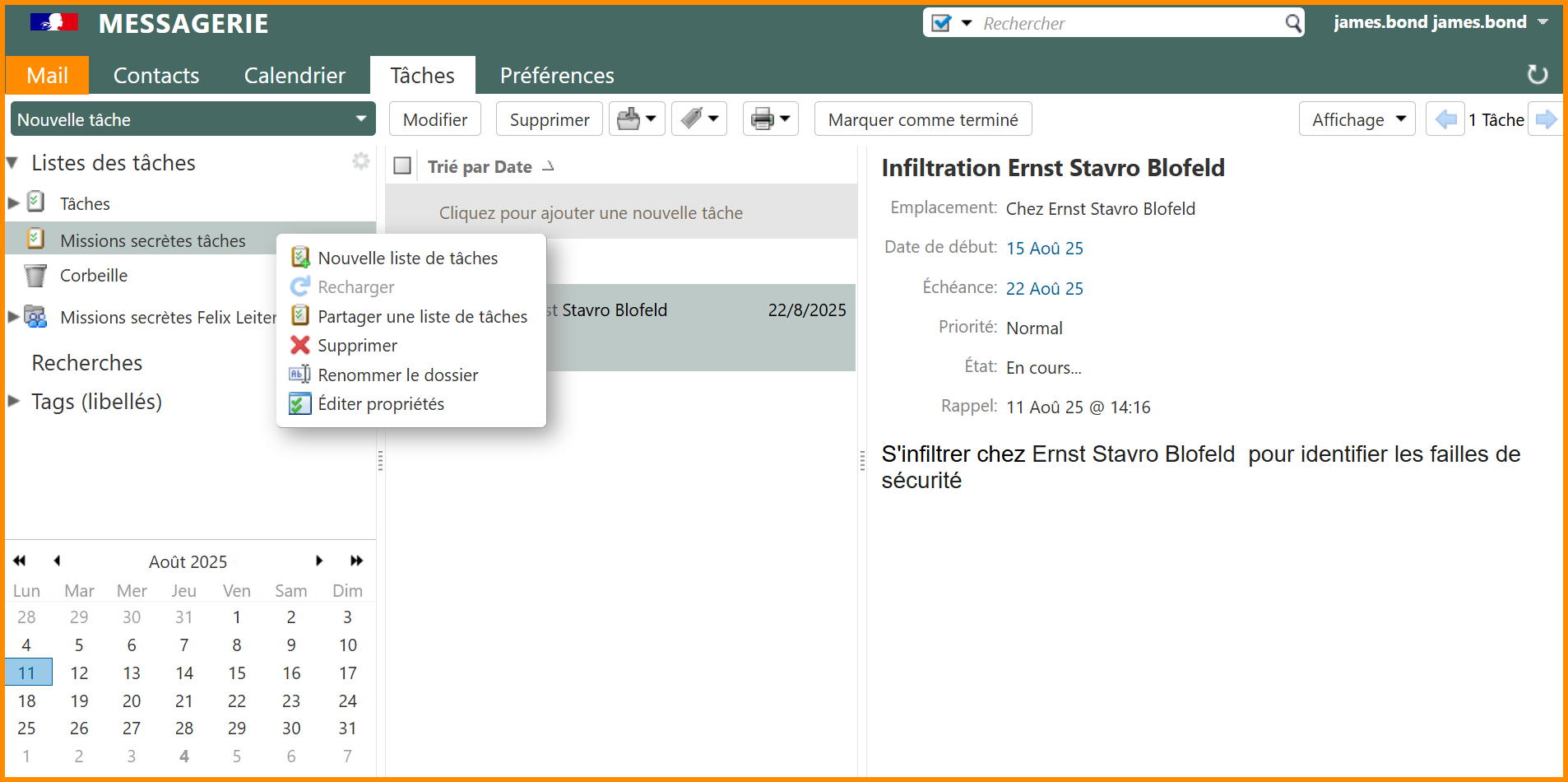Expand the Tâches list tree item

(14, 203)
